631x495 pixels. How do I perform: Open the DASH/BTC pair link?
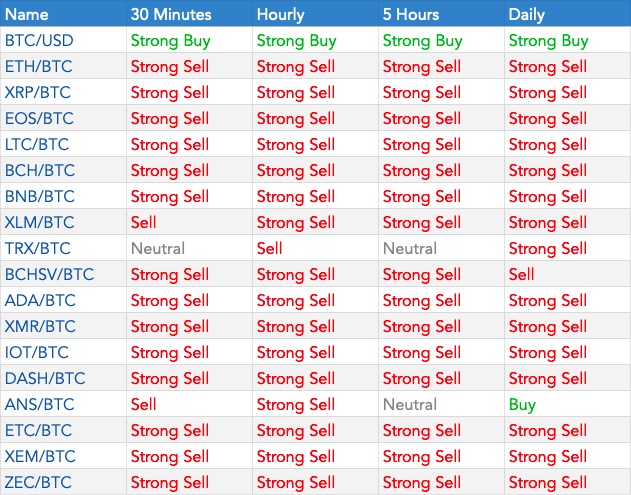(x=45, y=378)
